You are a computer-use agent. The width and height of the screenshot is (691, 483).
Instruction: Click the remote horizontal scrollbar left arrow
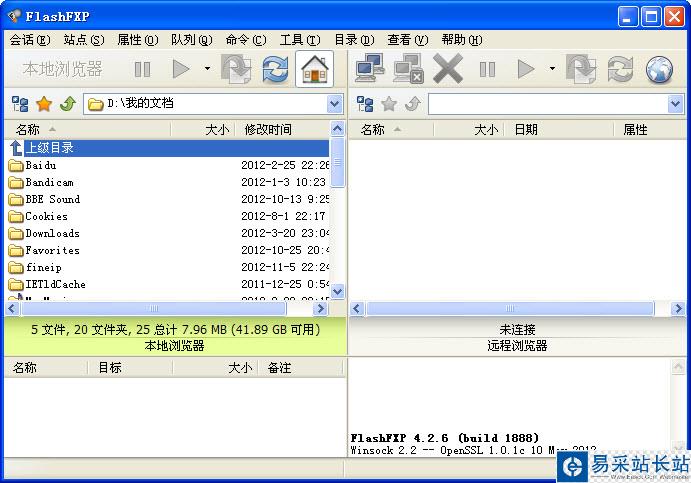[357, 308]
